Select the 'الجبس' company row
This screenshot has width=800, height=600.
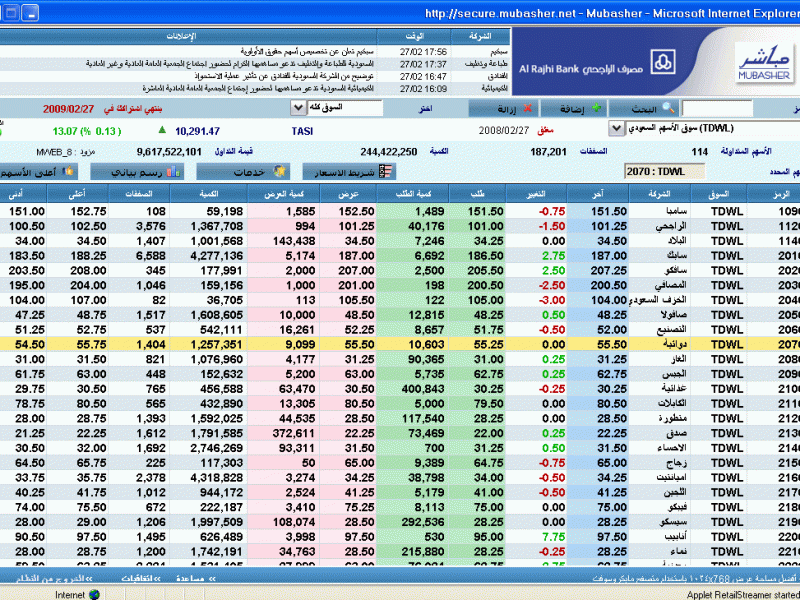[400, 374]
